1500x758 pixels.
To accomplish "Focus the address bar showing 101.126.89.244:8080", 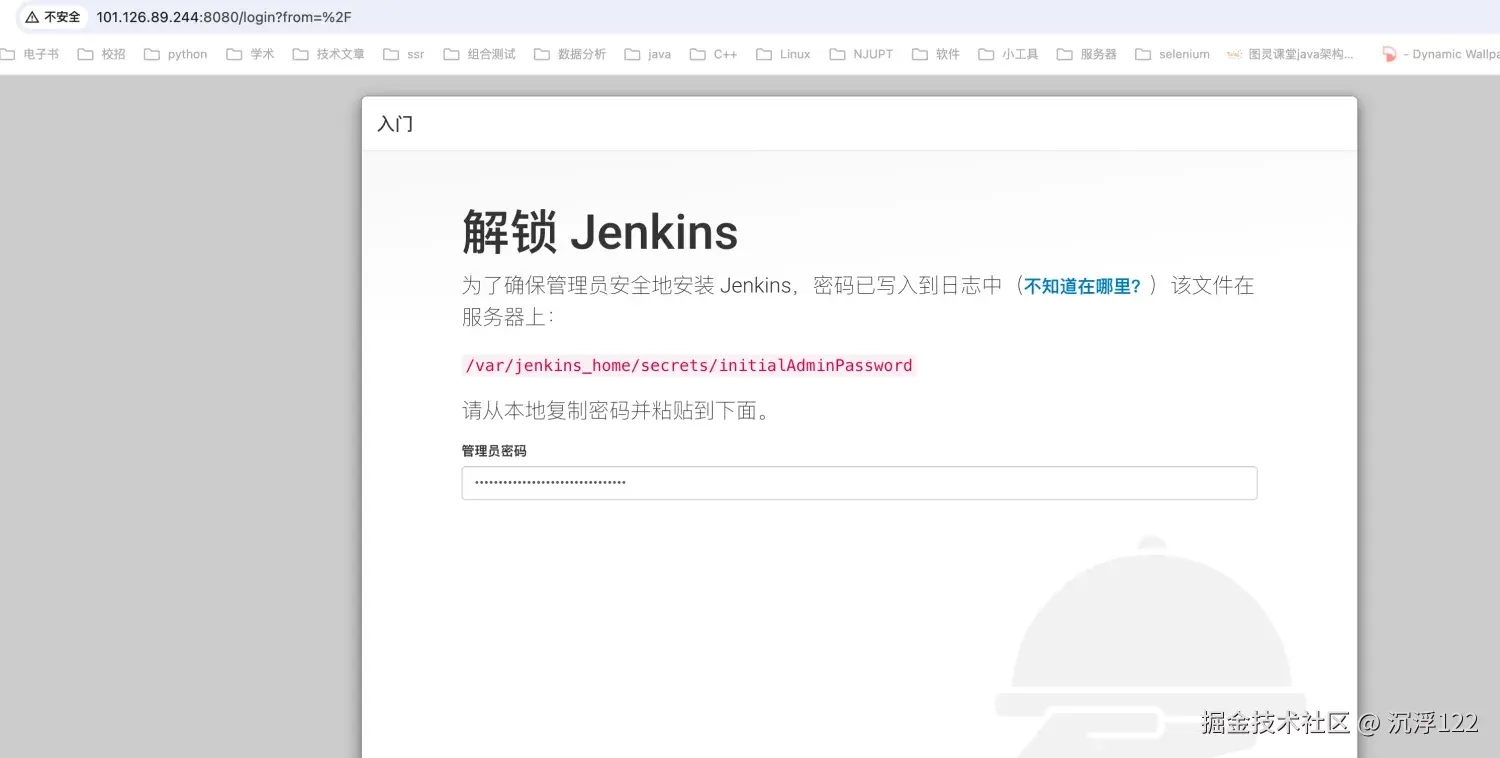I will pyautogui.click(x=224, y=17).
